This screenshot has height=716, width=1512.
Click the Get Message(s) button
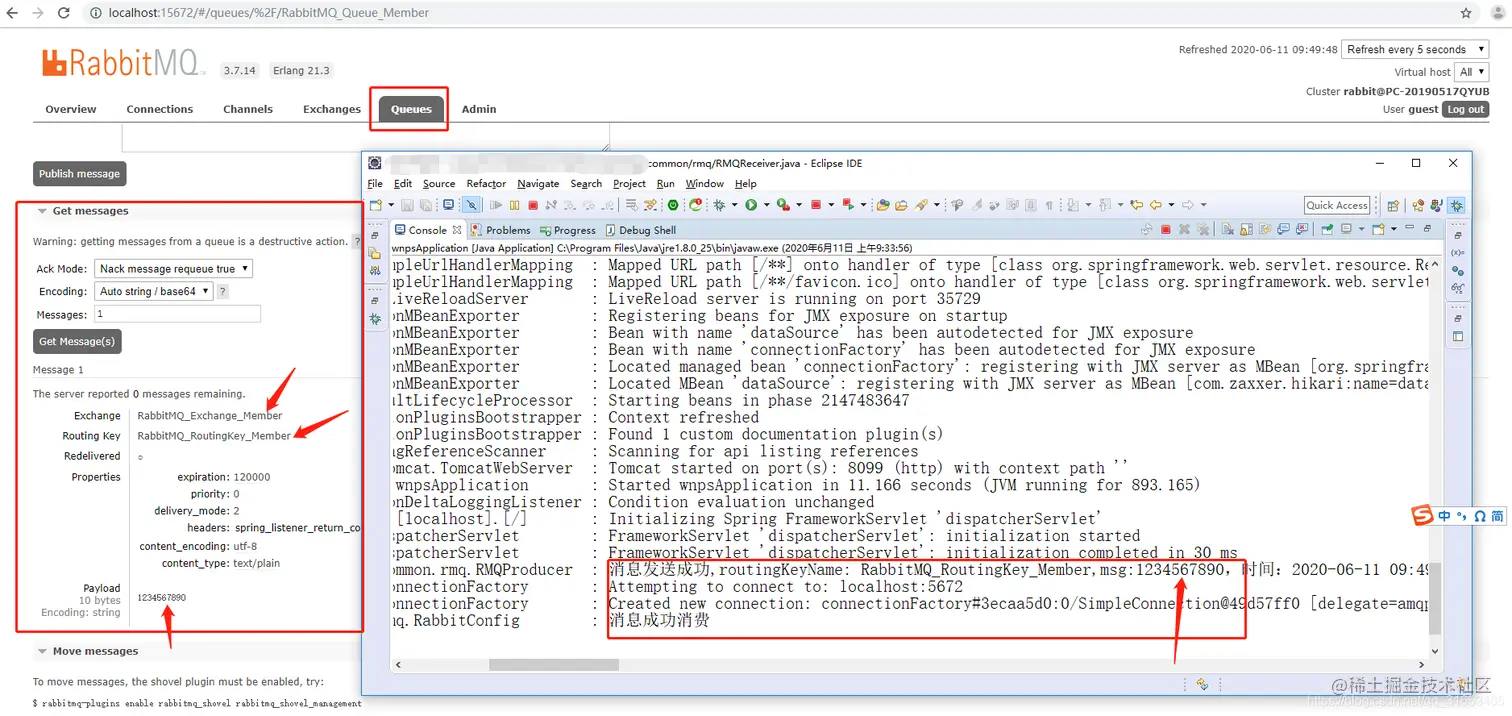77,341
